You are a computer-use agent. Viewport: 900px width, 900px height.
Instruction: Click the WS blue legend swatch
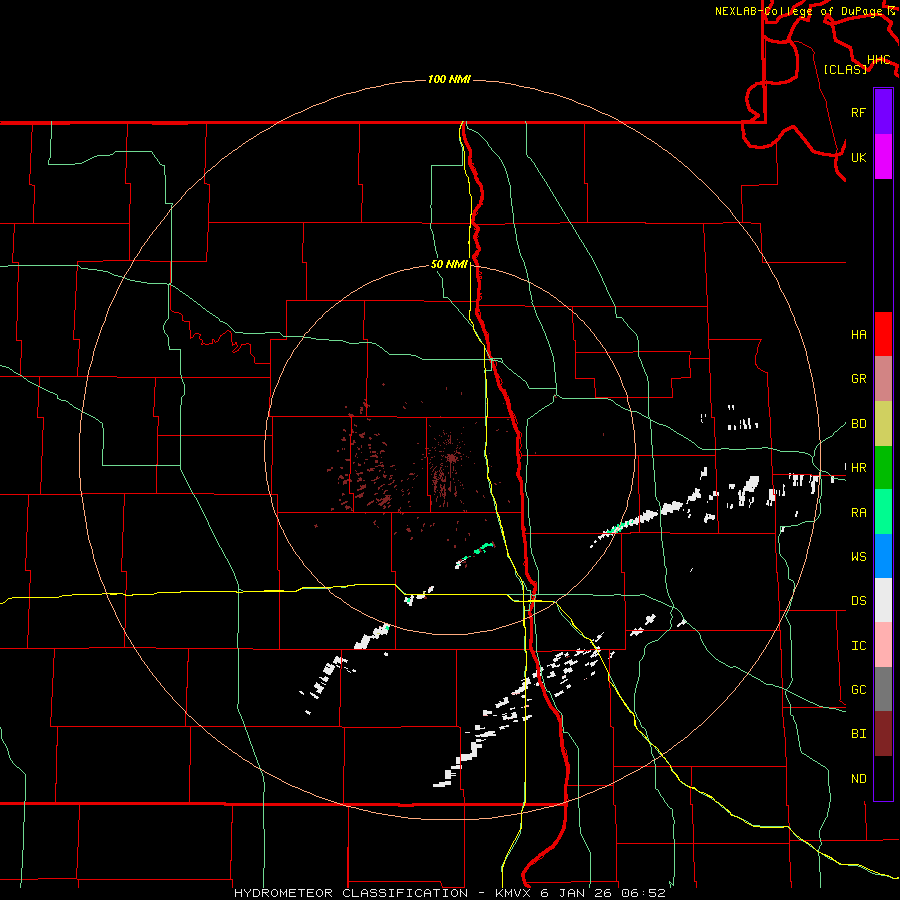[883, 556]
